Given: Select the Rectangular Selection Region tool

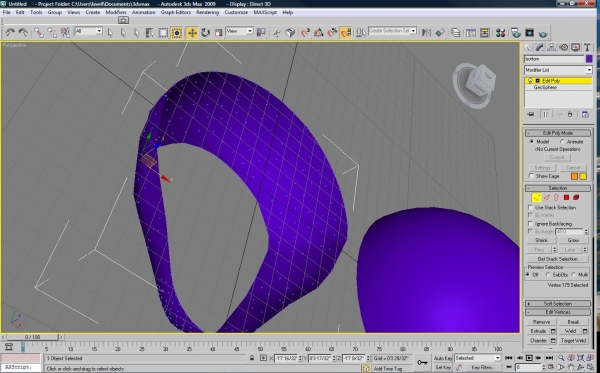Looking at the screenshot, I should (163, 33).
